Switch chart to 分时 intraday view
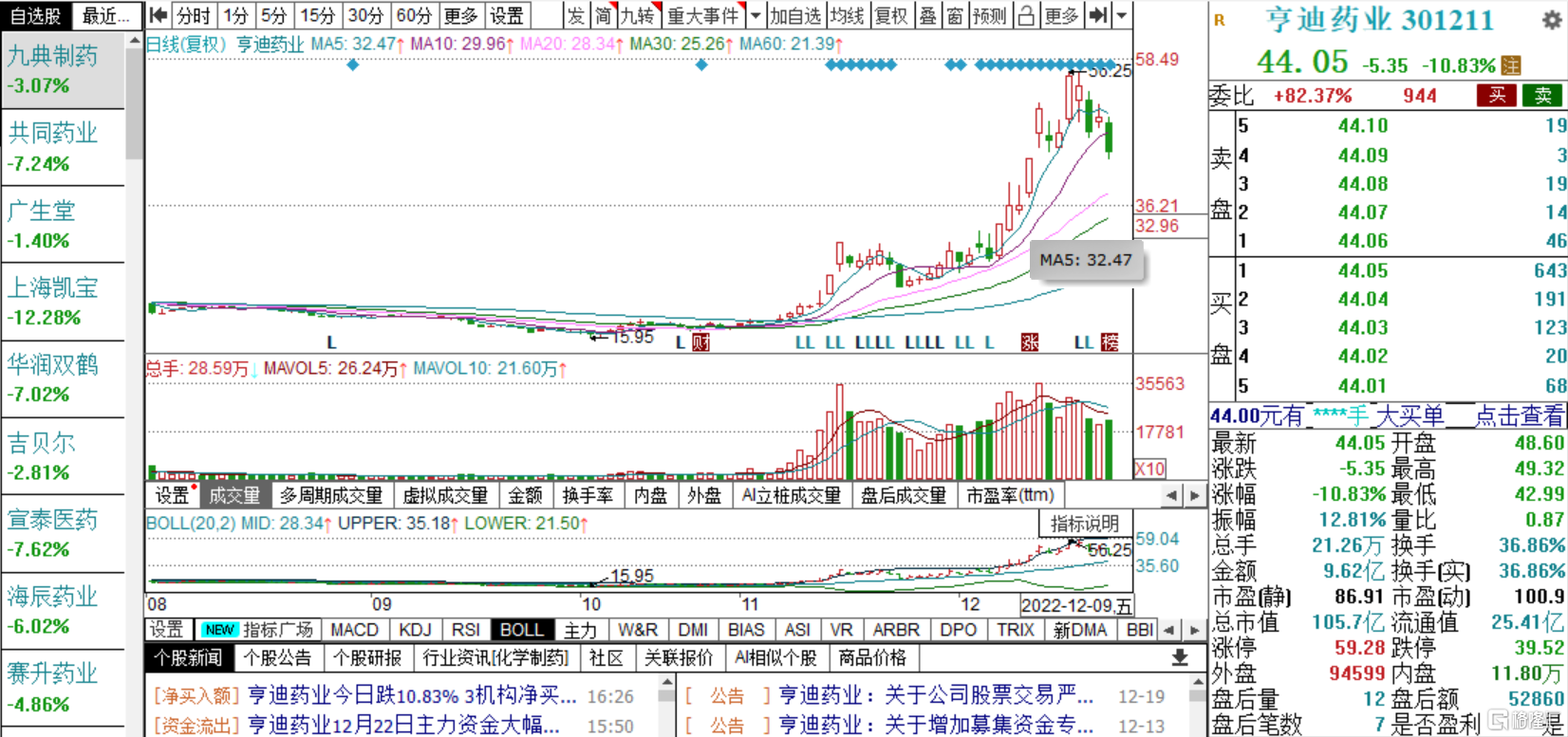The height and width of the screenshot is (737, 1568). (195, 15)
